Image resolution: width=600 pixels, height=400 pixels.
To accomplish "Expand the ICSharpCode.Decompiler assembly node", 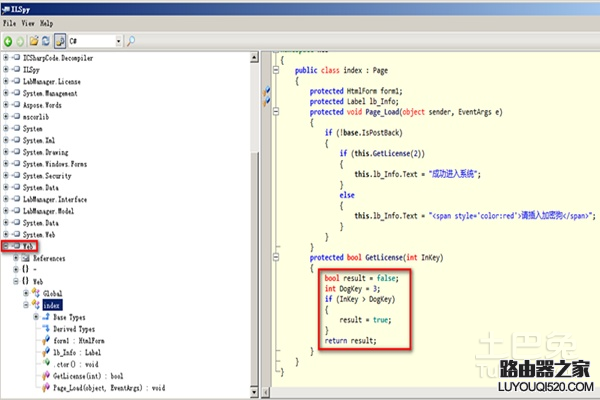I will (6, 57).
